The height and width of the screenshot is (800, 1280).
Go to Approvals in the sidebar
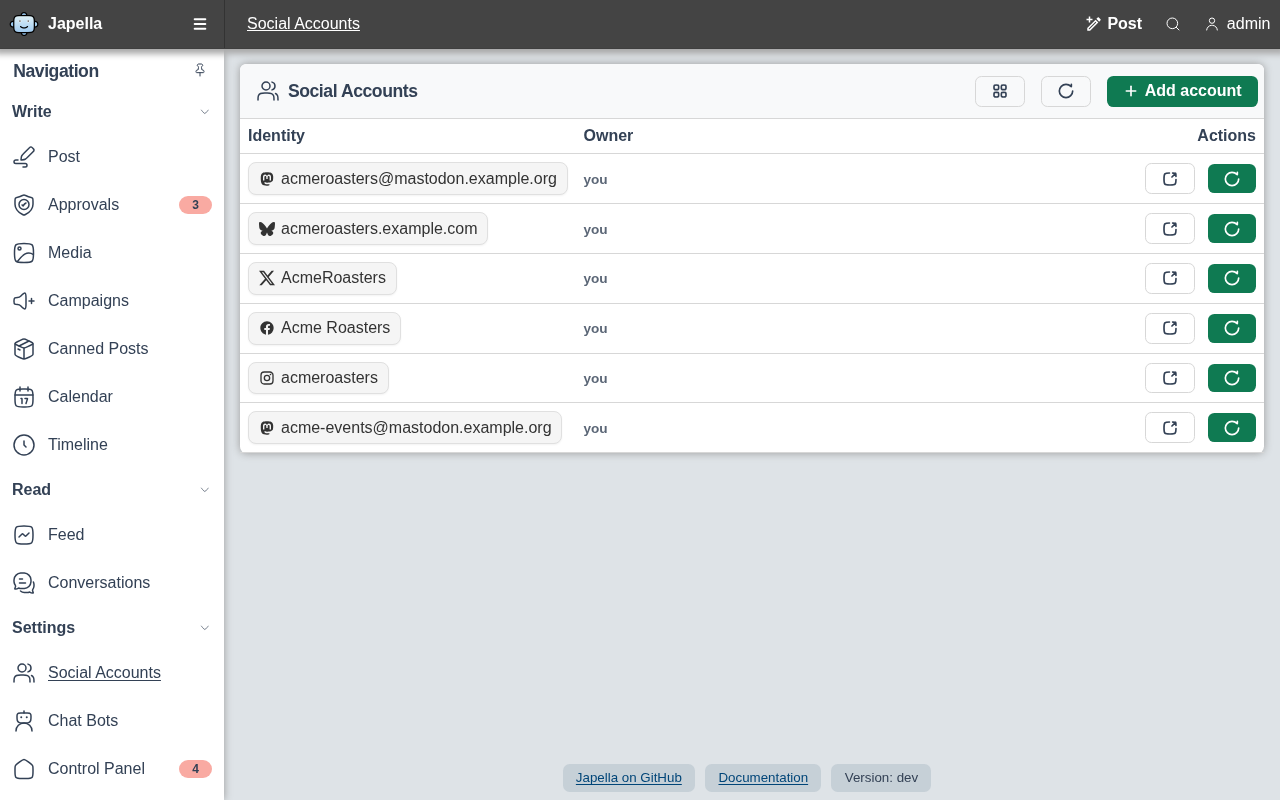point(112,205)
